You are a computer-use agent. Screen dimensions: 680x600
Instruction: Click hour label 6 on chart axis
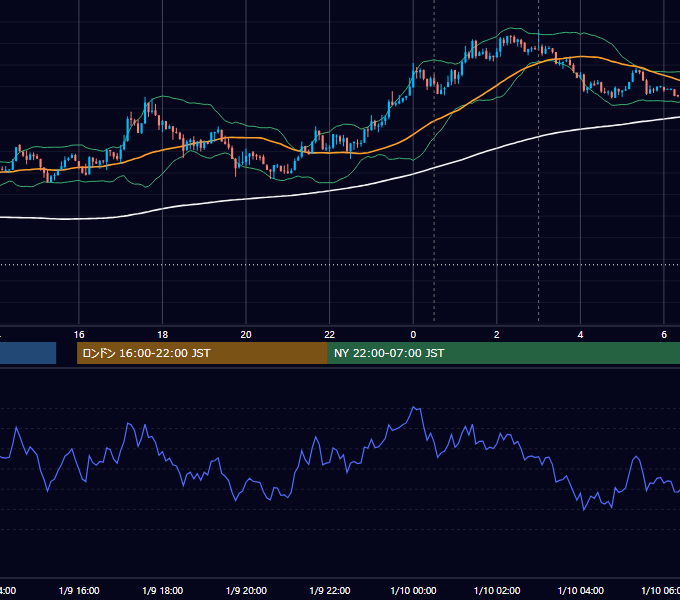[664, 335]
